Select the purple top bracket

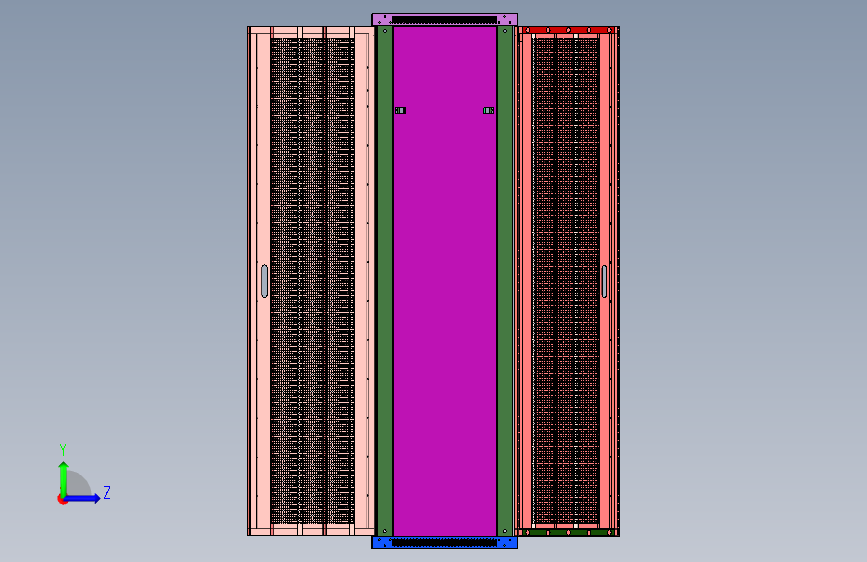pos(445,20)
